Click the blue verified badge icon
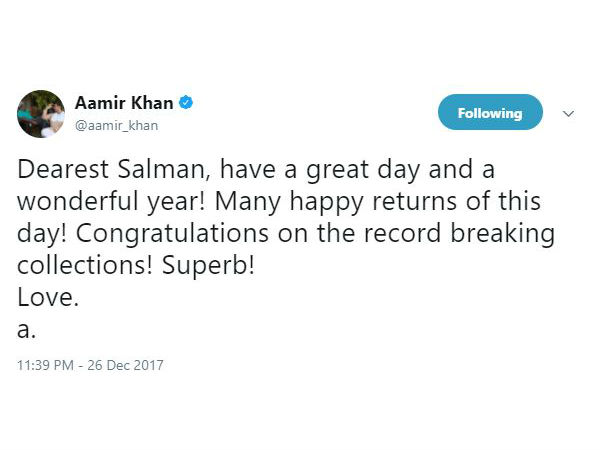The width and height of the screenshot is (600, 450). click(186, 103)
